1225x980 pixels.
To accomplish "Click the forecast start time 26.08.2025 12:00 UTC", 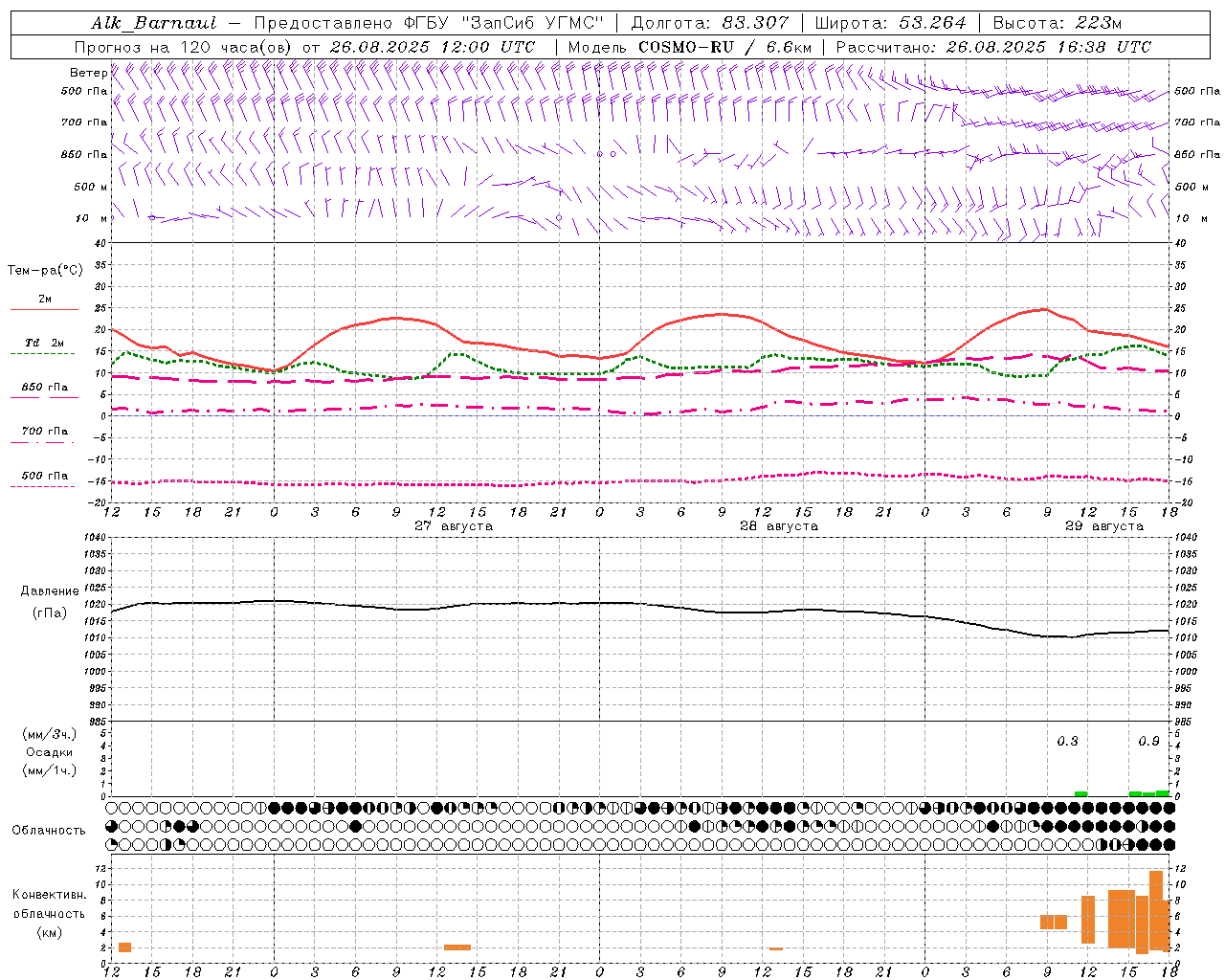I will coord(433,47).
